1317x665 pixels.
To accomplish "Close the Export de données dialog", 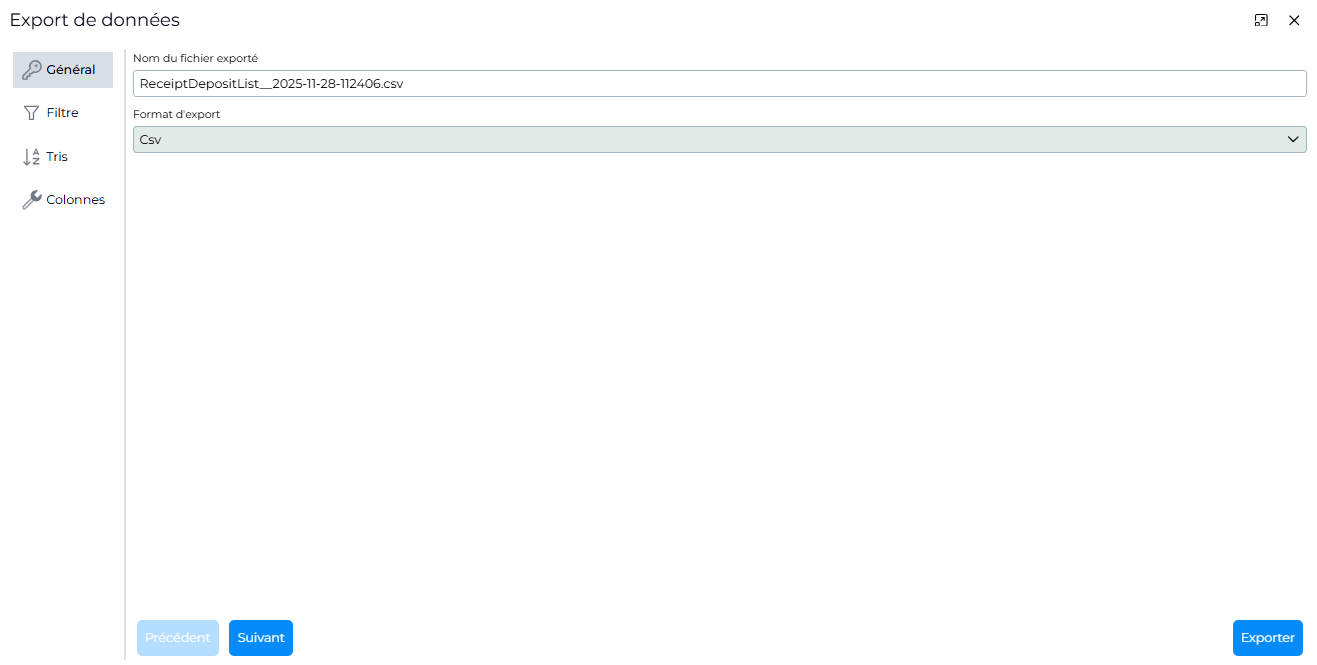I will (1294, 20).
